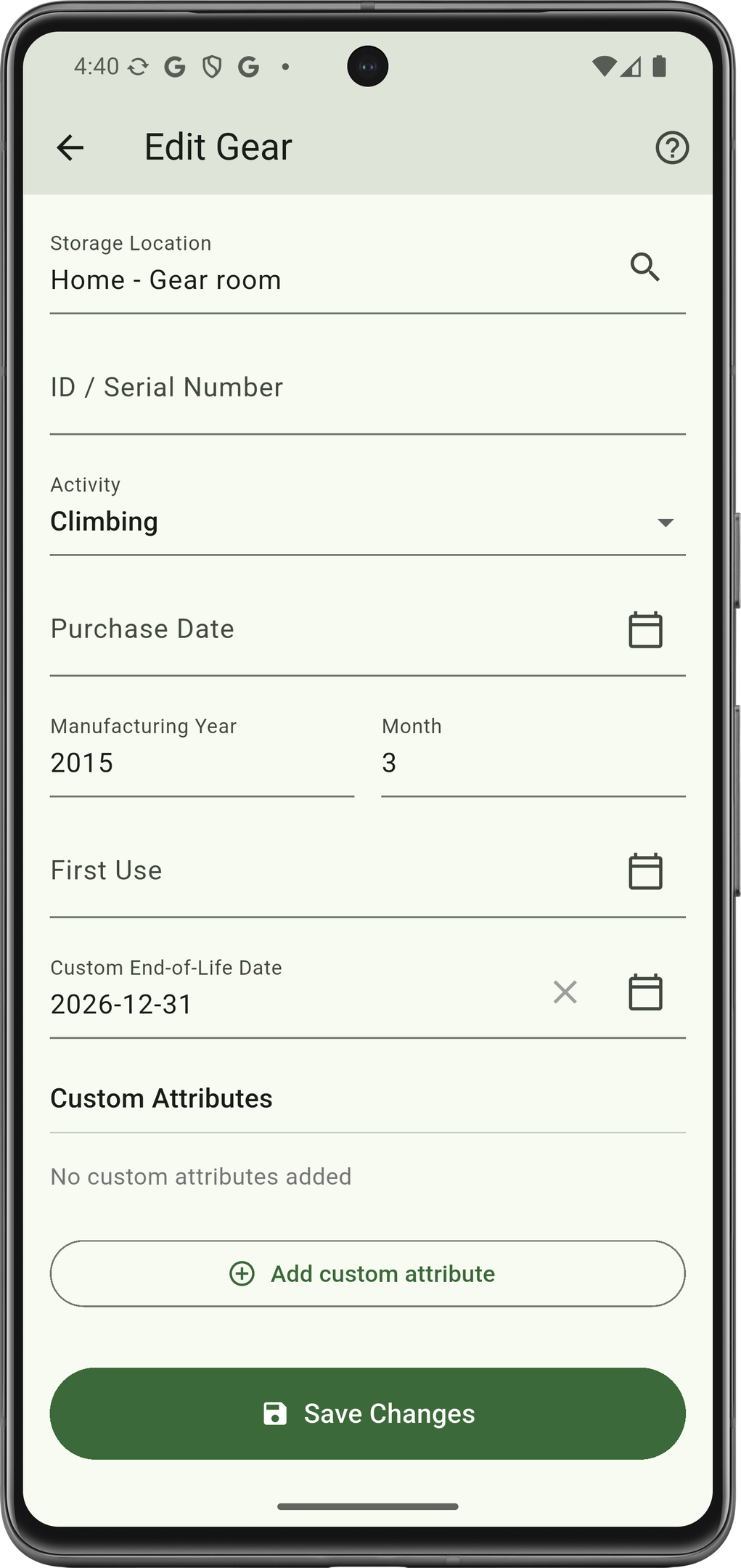
Task: Open Custom End-of-Life Date calendar picker
Action: click(x=645, y=992)
